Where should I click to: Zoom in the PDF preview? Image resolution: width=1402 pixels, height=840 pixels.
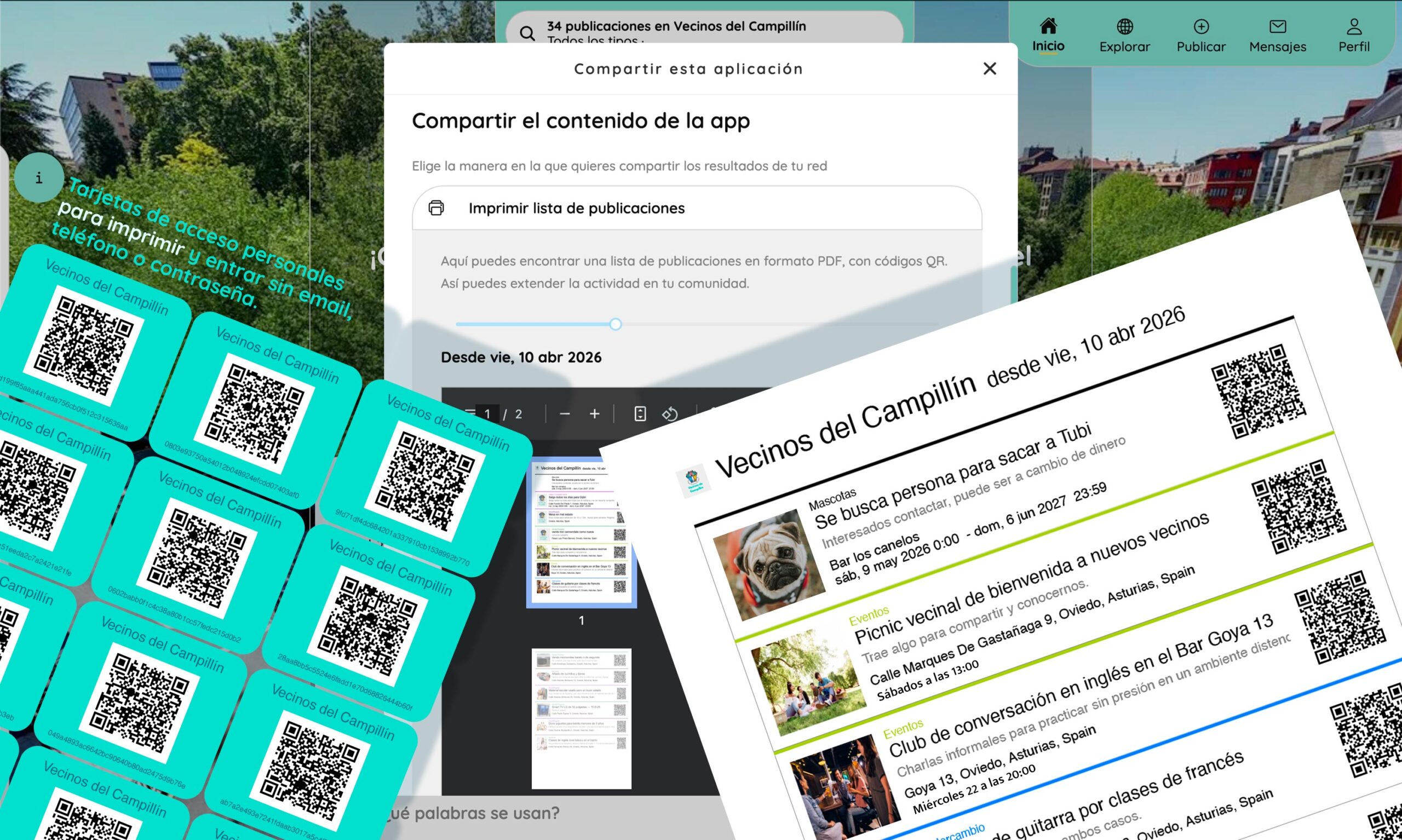coord(594,414)
